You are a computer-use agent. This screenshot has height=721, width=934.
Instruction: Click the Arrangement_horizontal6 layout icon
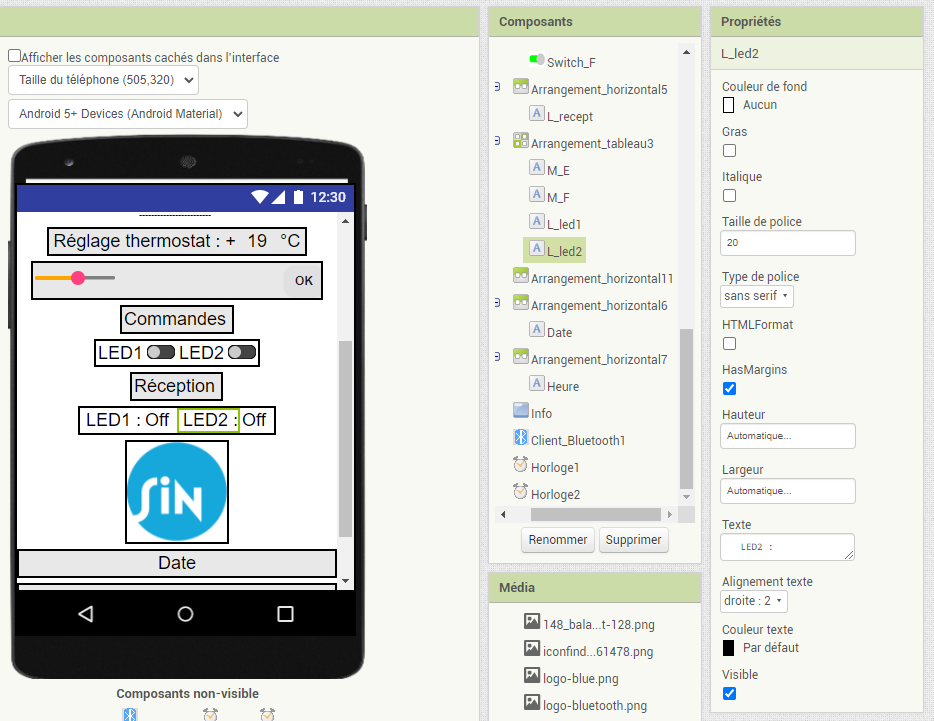tap(521, 302)
